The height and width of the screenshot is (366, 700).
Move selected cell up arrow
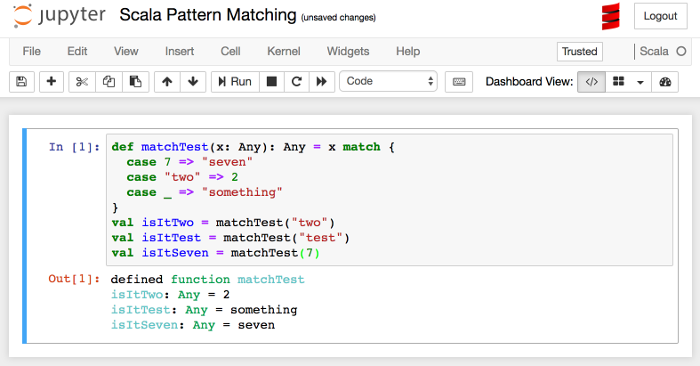167,82
